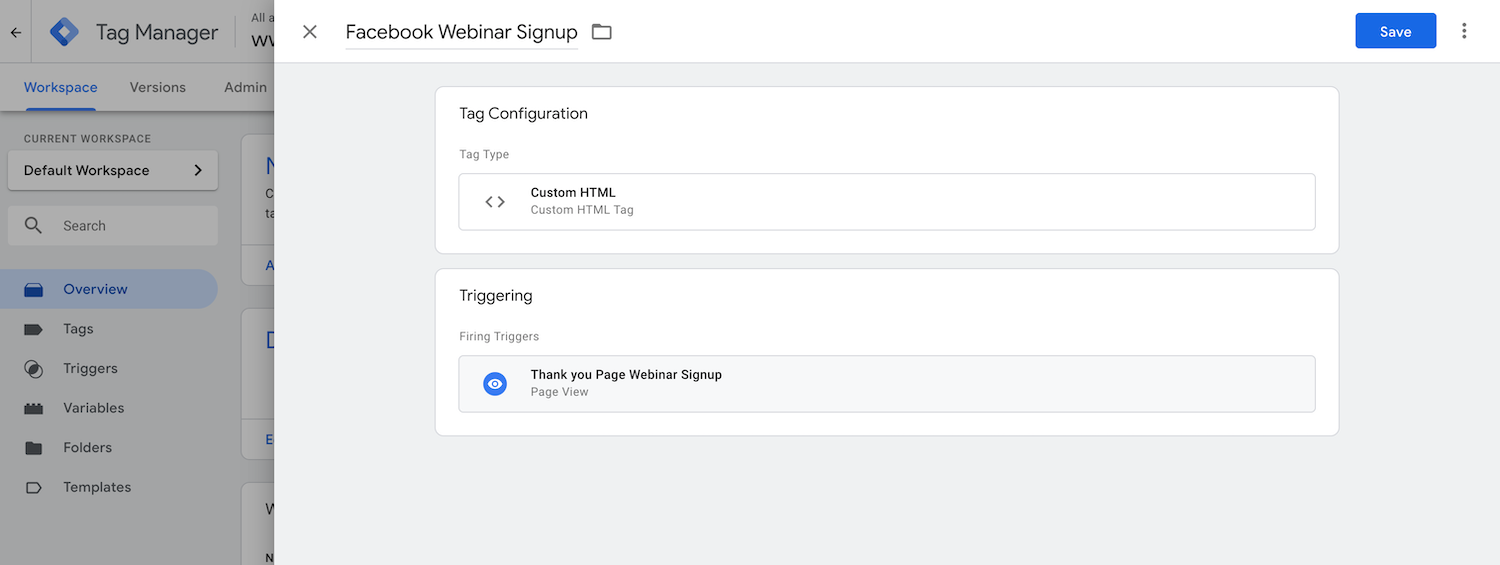Switch to the Admin tab

click(245, 87)
